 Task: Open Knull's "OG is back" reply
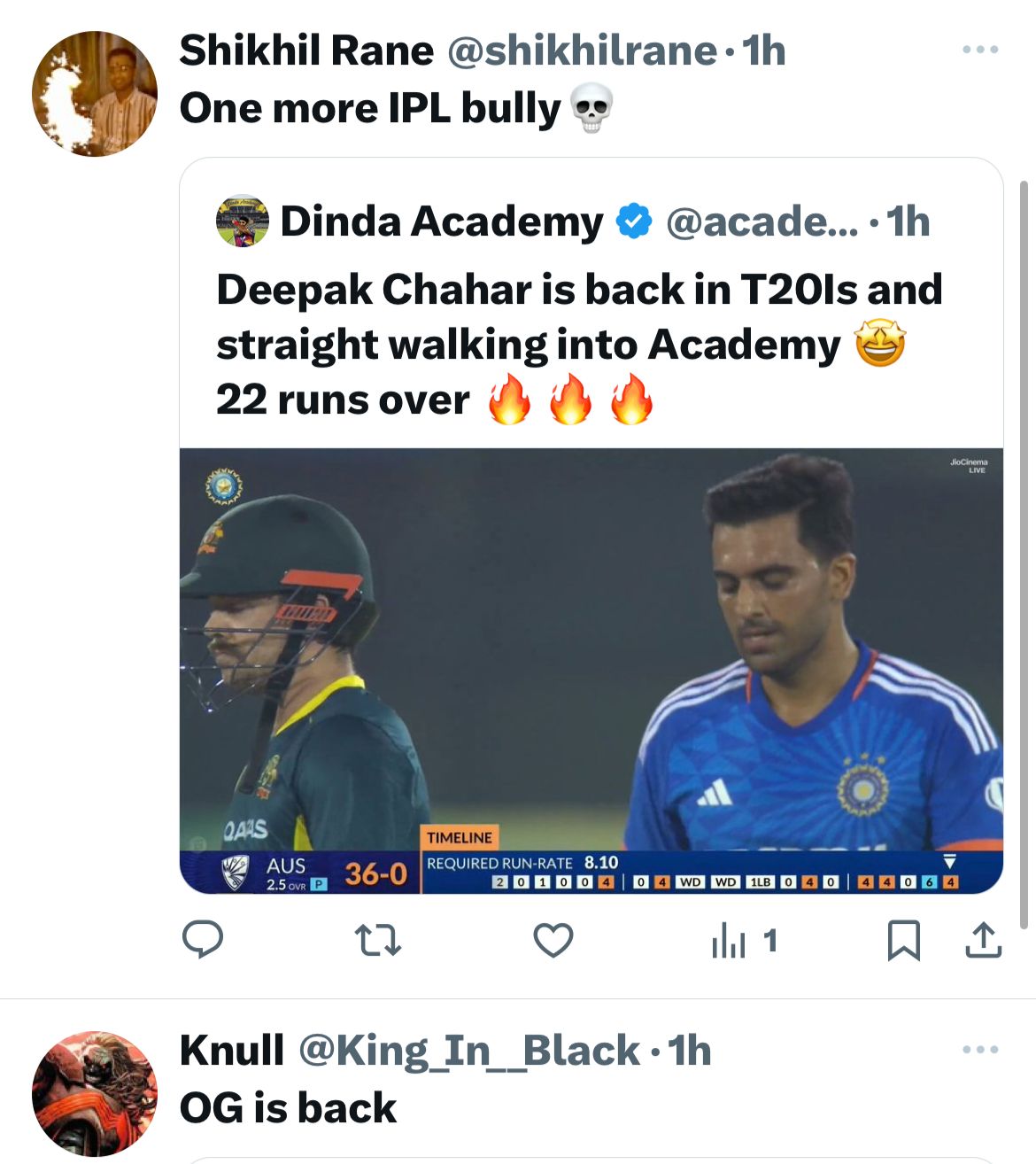click(x=288, y=1107)
